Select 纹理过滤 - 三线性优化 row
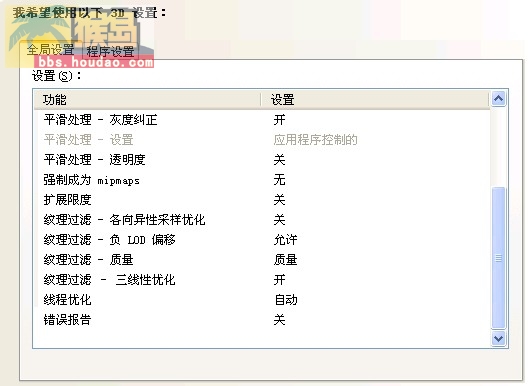The image size is (532, 386). pyautogui.click(x=262, y=280)
